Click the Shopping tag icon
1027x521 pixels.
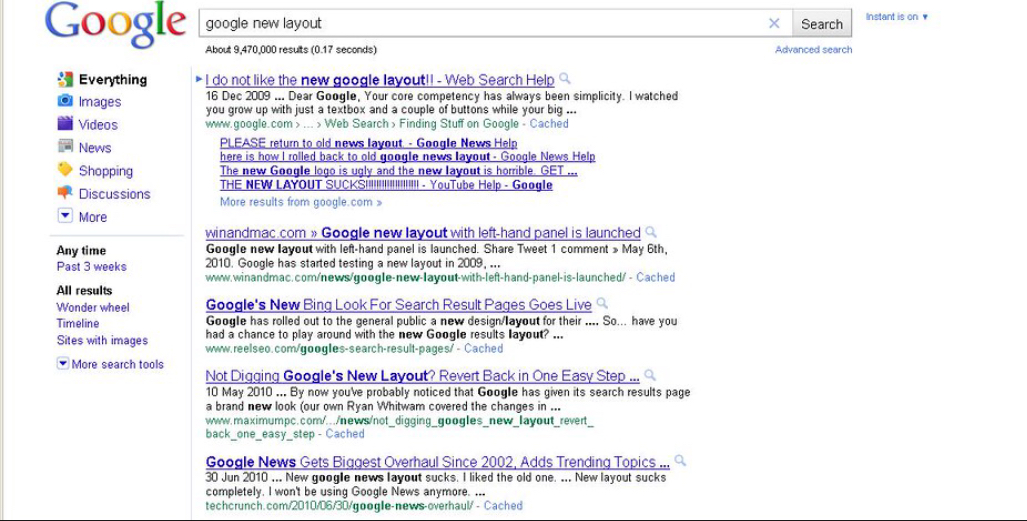coord(65,170)
